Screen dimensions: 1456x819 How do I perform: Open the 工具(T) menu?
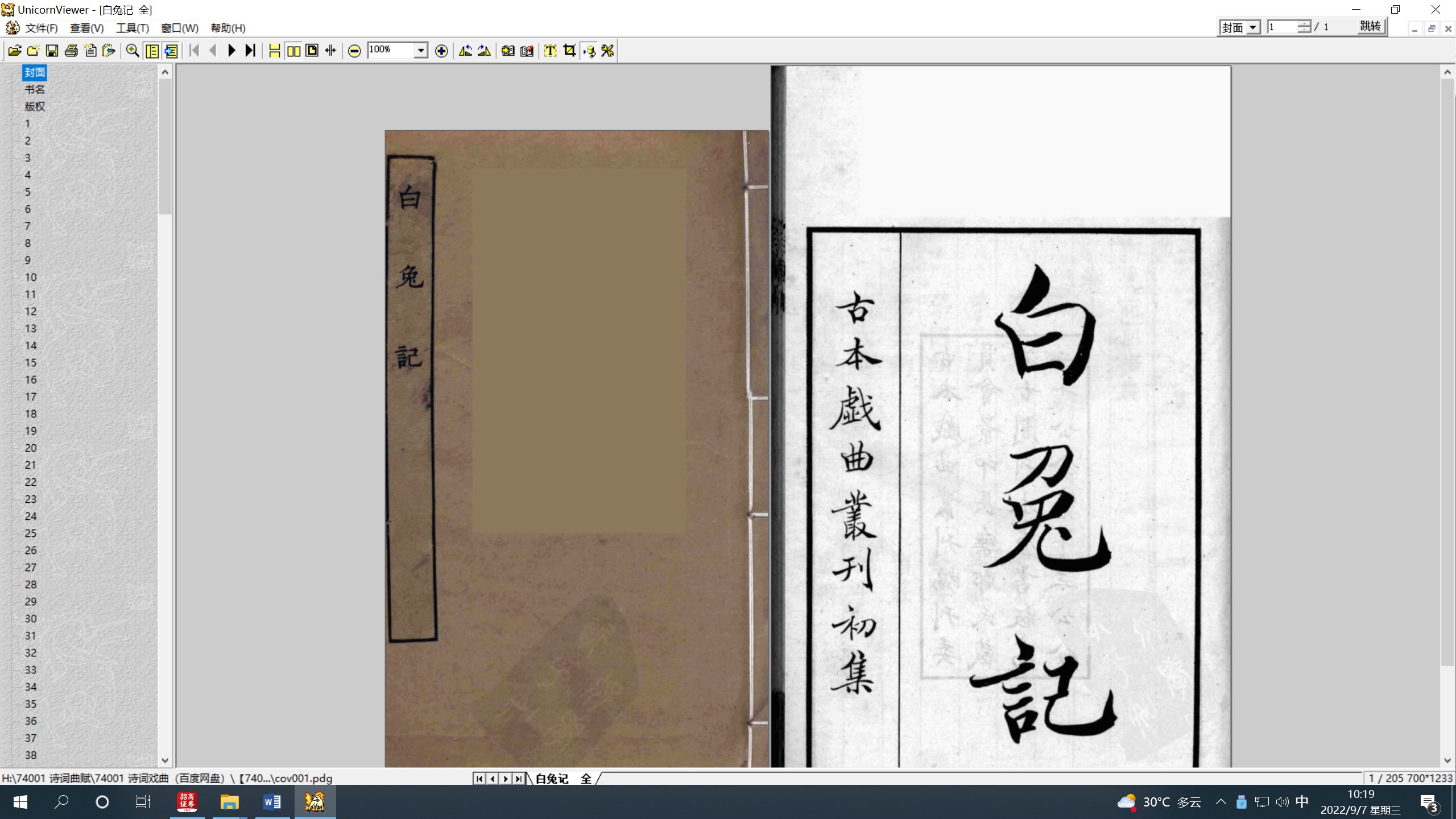click(x=132, y=28)
